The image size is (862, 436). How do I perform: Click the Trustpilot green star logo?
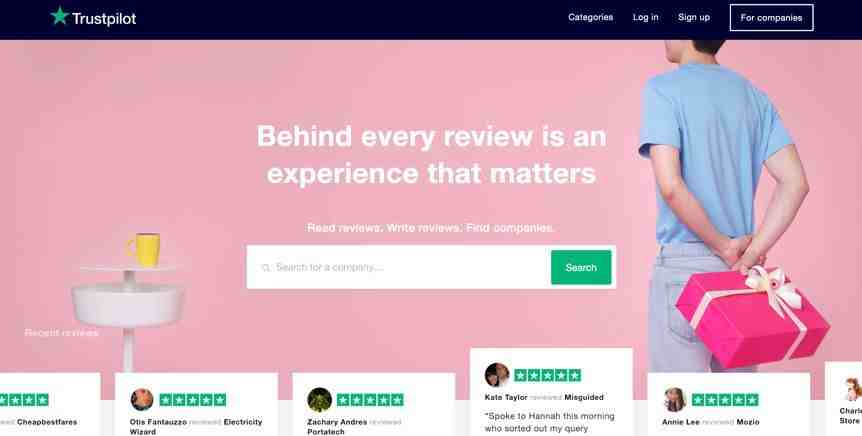tap(59, 16)
